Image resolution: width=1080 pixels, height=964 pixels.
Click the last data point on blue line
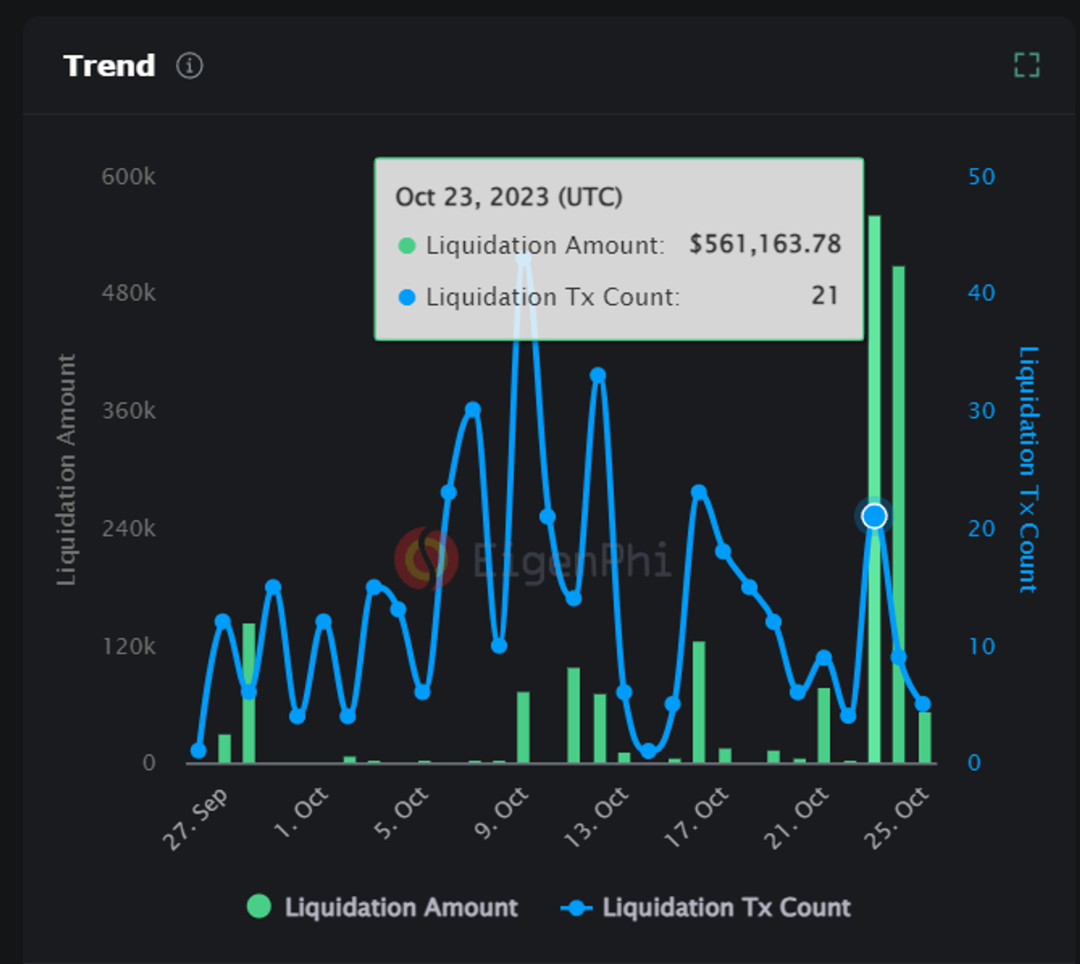coord(923,704)
